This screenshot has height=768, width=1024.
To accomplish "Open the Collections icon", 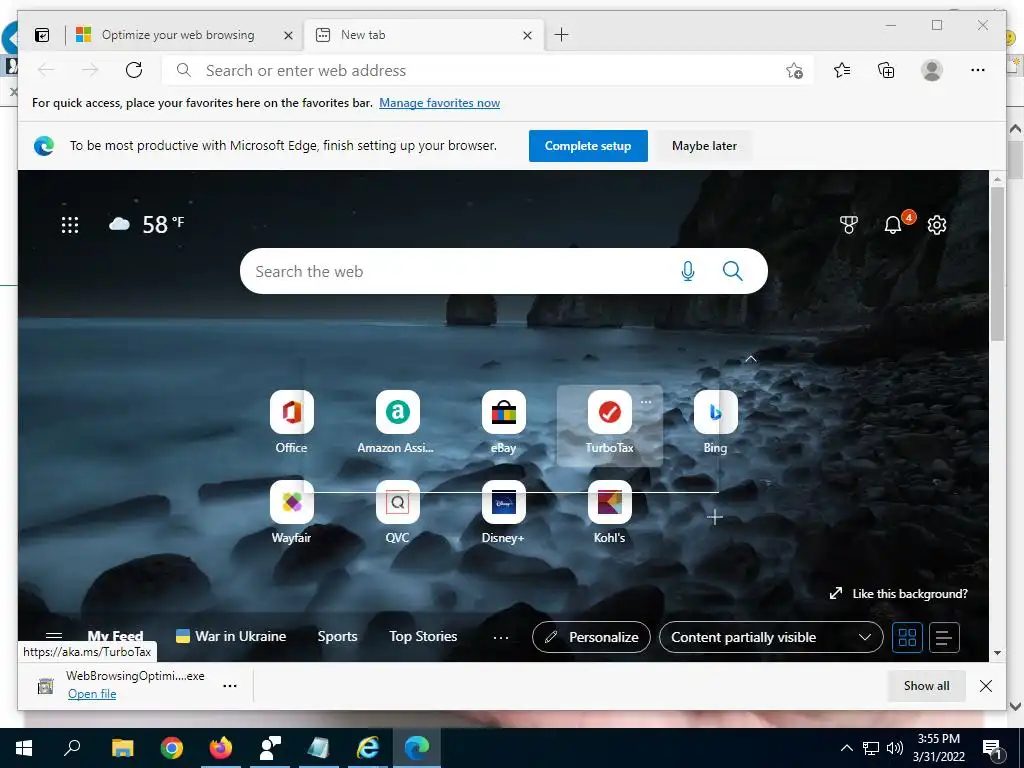I will (886, 70).
